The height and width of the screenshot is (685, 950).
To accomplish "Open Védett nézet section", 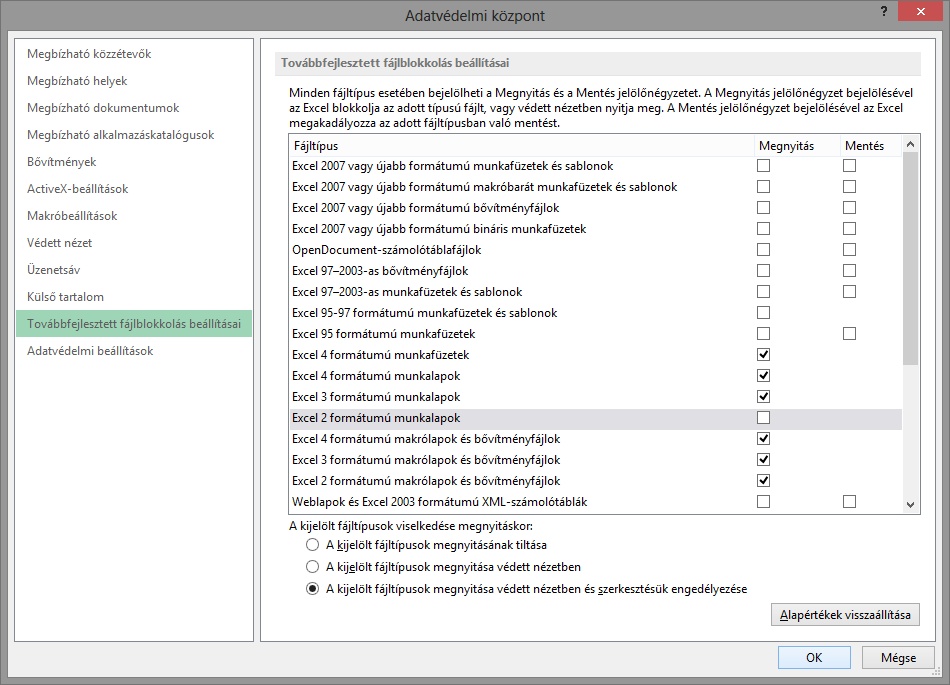I will pos(59,243).
